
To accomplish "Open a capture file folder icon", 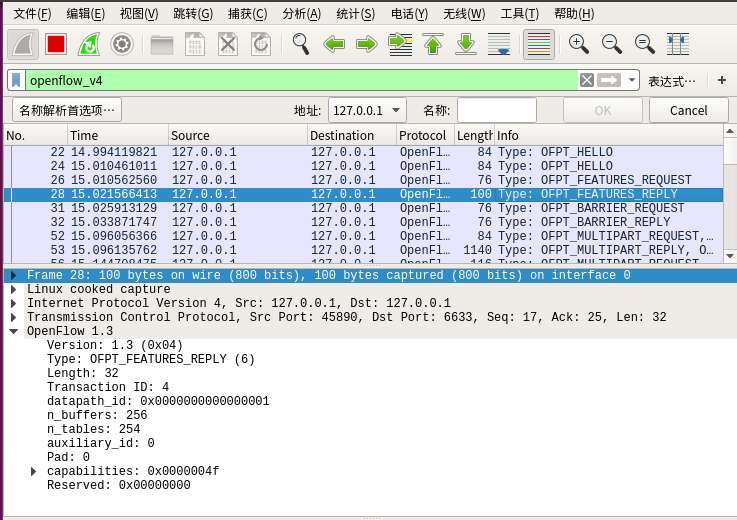I will (x=162, y=45).
